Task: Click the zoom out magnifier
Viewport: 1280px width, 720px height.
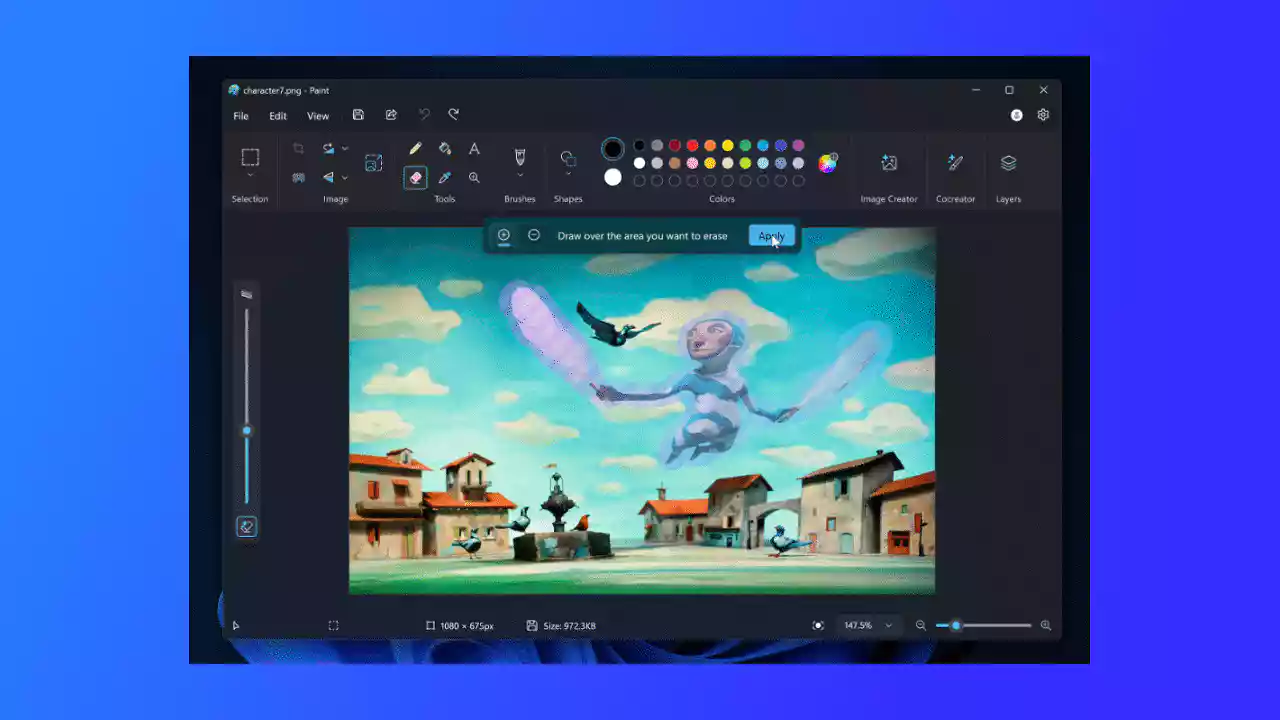Action: [x=921, y=625]
